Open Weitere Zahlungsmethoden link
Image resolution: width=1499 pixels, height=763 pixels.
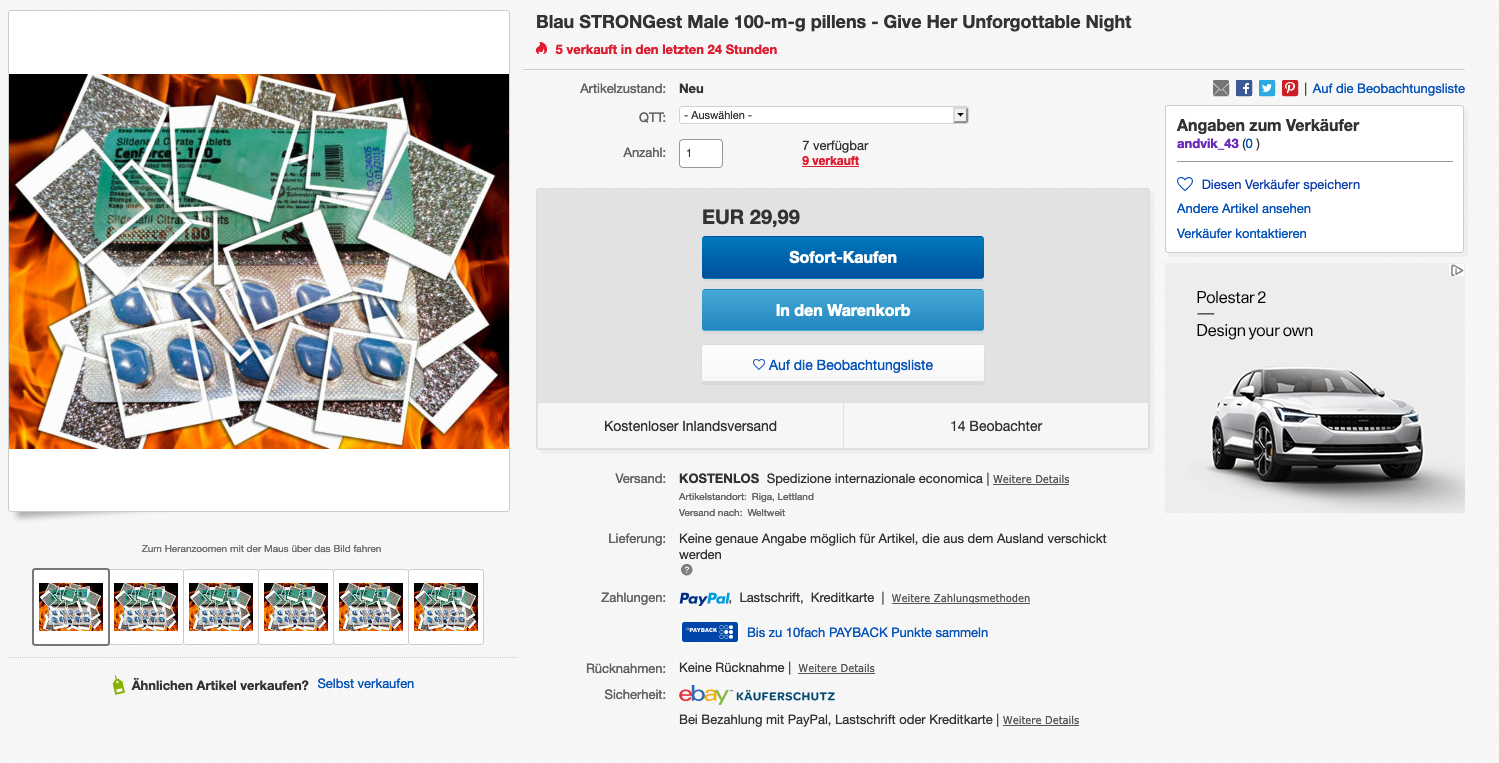click(960, 599)
